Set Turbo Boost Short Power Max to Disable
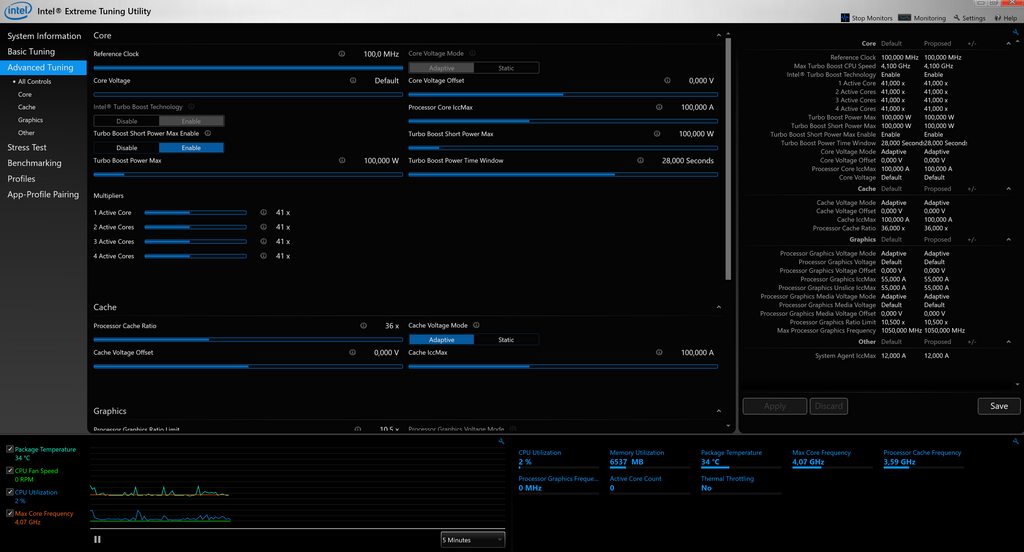This screenshot has width=1024, height=552. click(x=127, y=148)
